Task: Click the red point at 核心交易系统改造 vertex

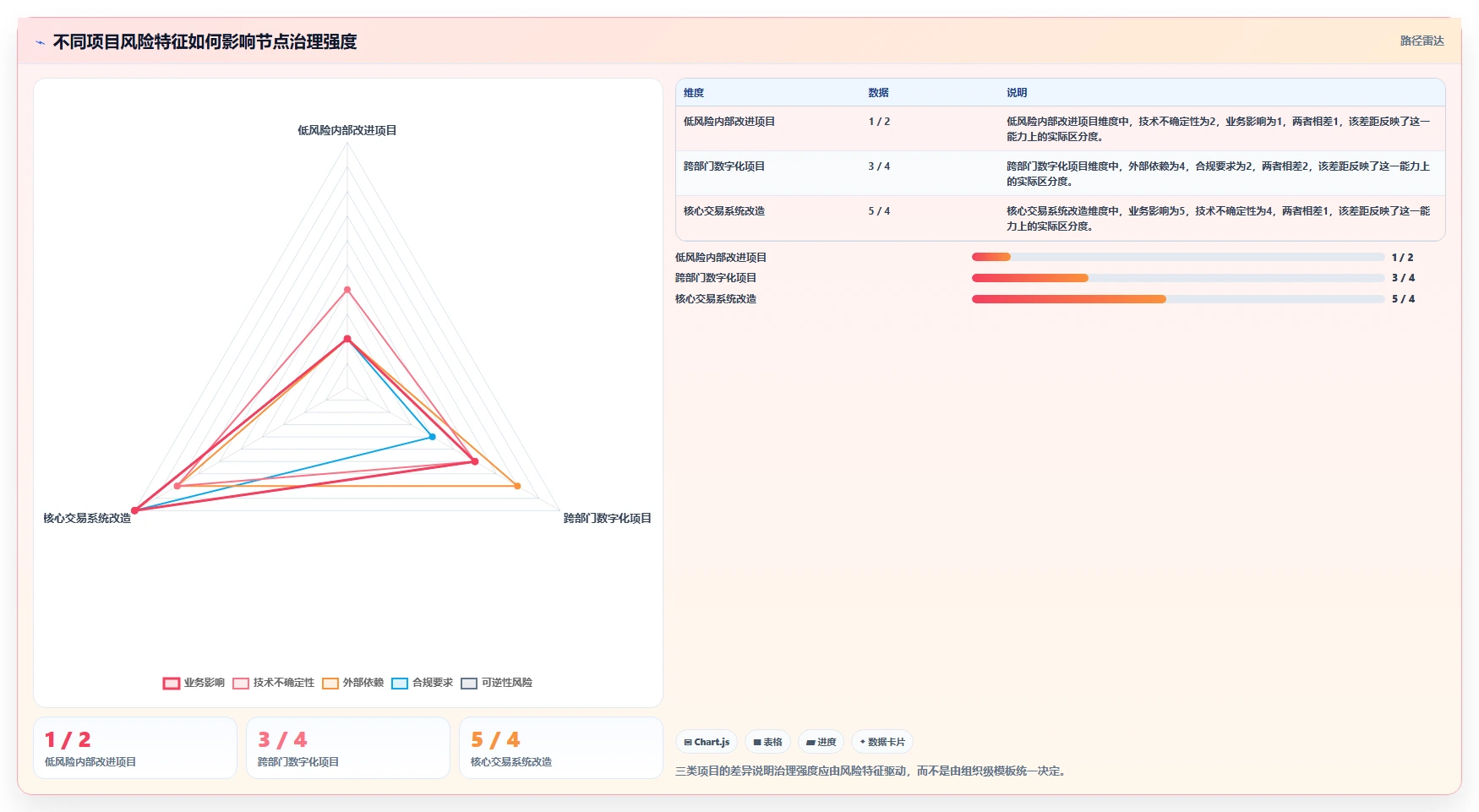Action: click(x=134, y=510)
